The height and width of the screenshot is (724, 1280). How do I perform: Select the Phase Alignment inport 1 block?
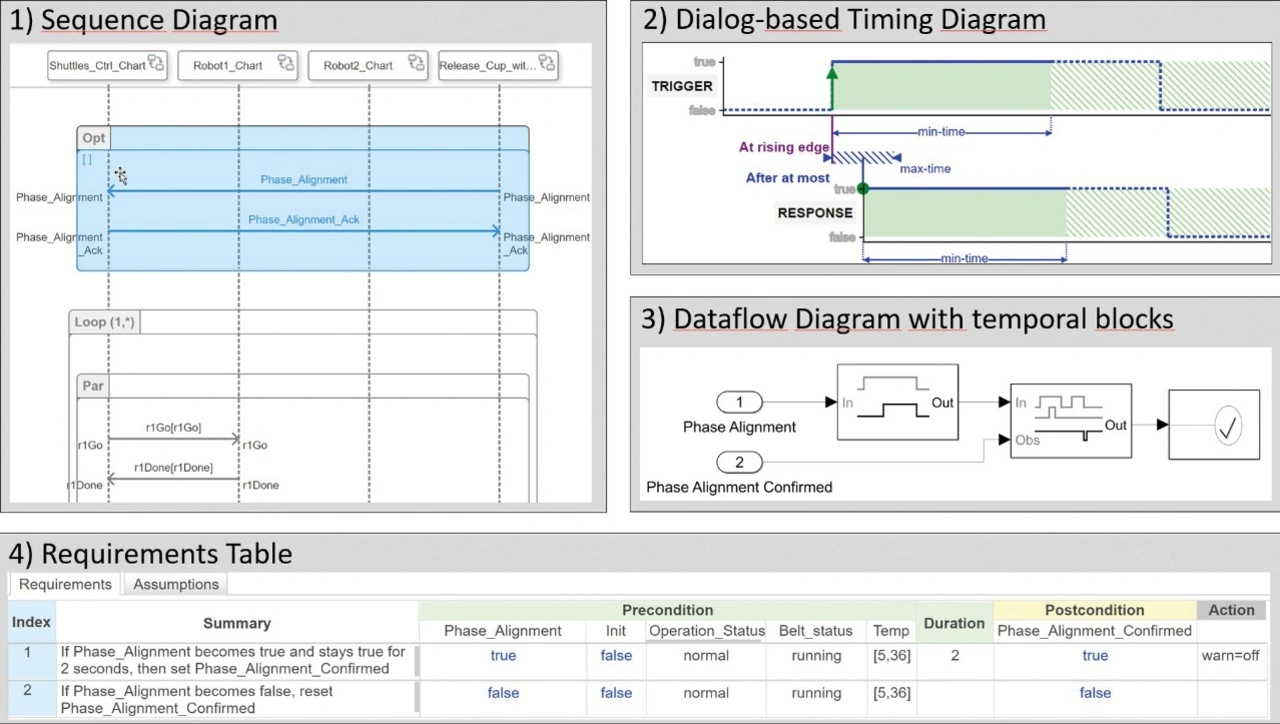[740, 402]
